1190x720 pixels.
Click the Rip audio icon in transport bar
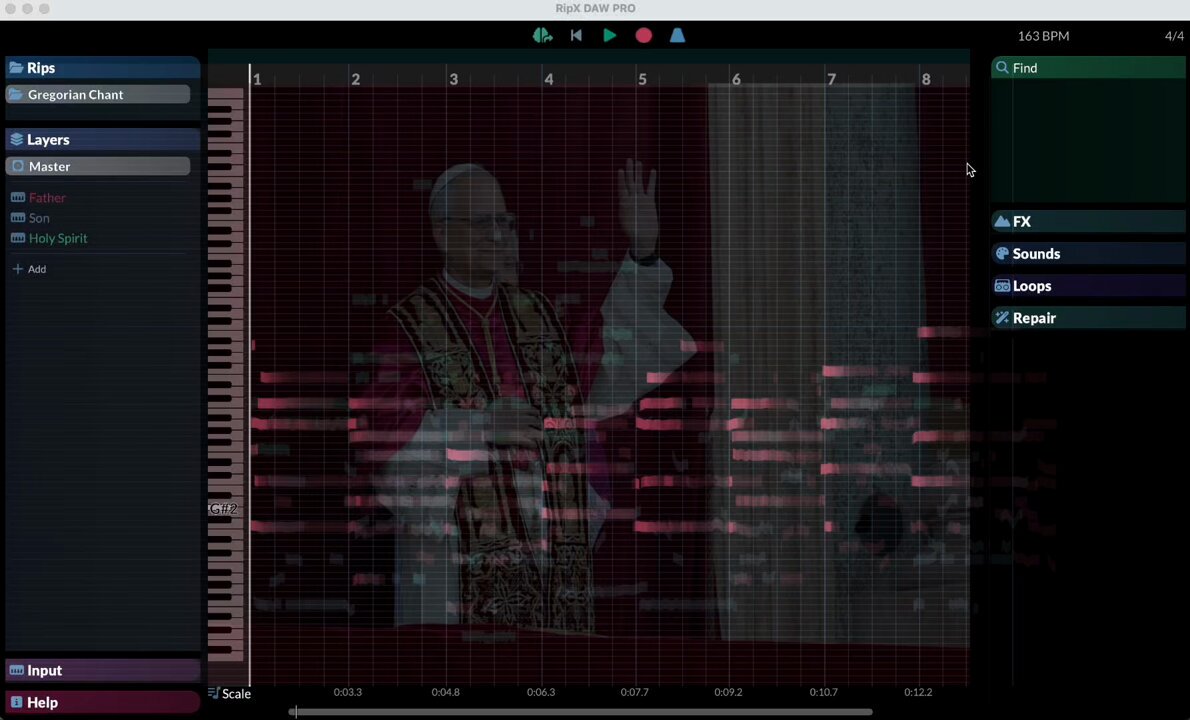pos(542,35)
